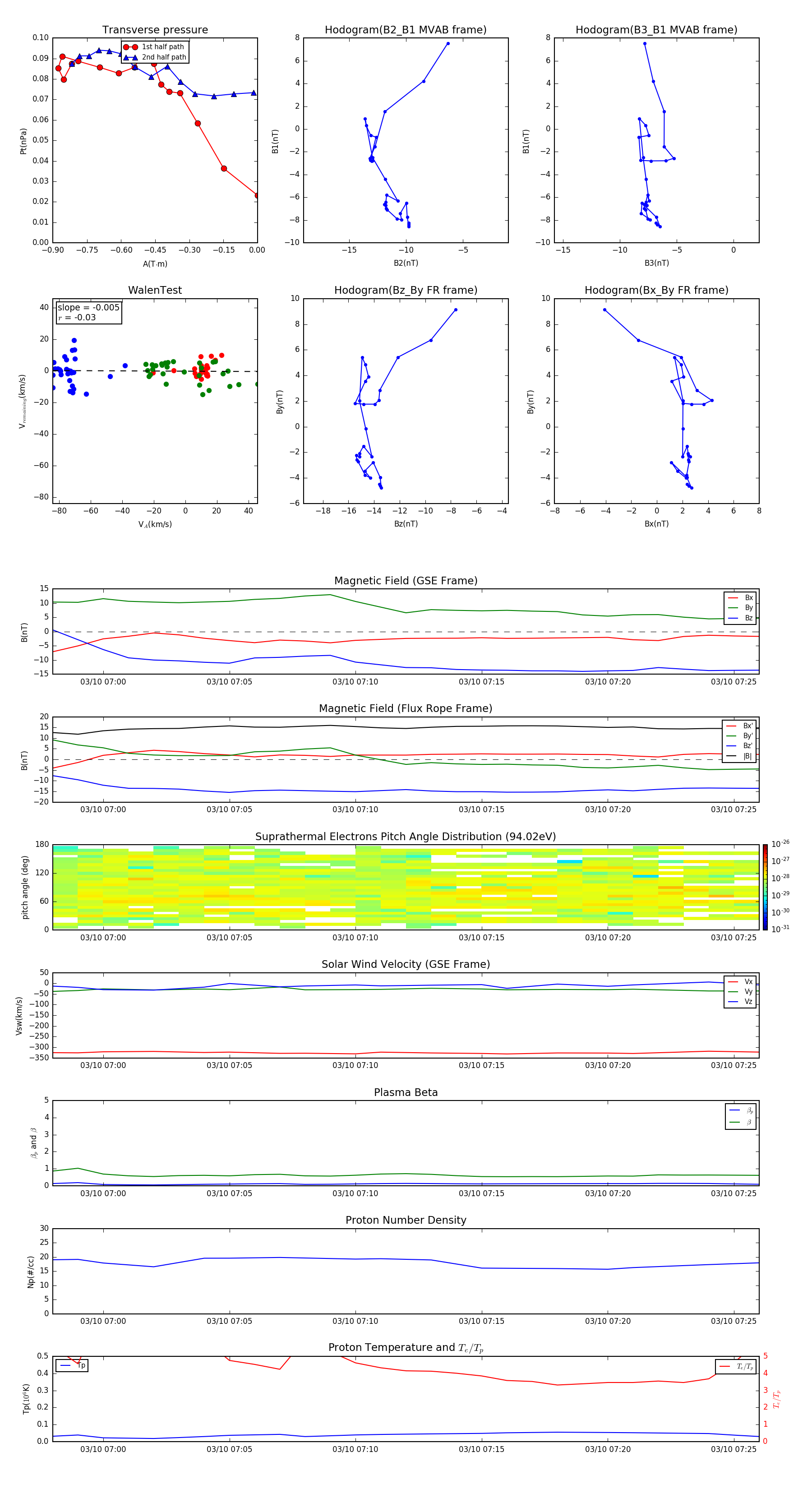
Task: Click the "pitch angle (deg)" axis label
Action: [x=25, y=887]
